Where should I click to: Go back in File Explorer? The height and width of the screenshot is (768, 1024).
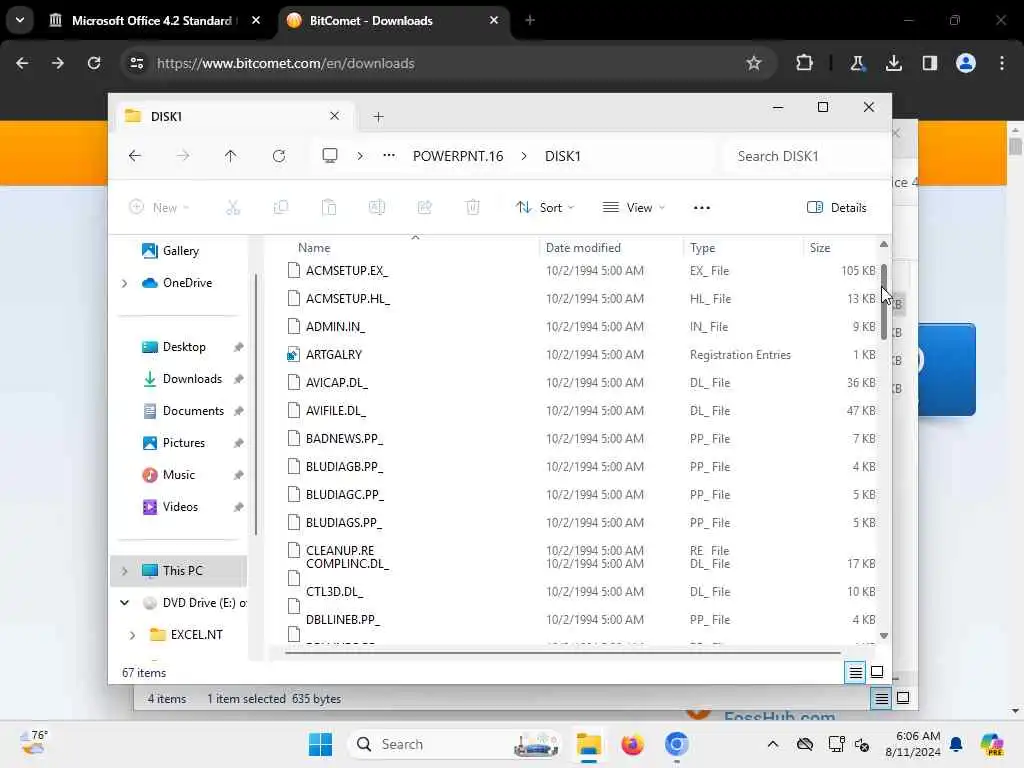135,156
